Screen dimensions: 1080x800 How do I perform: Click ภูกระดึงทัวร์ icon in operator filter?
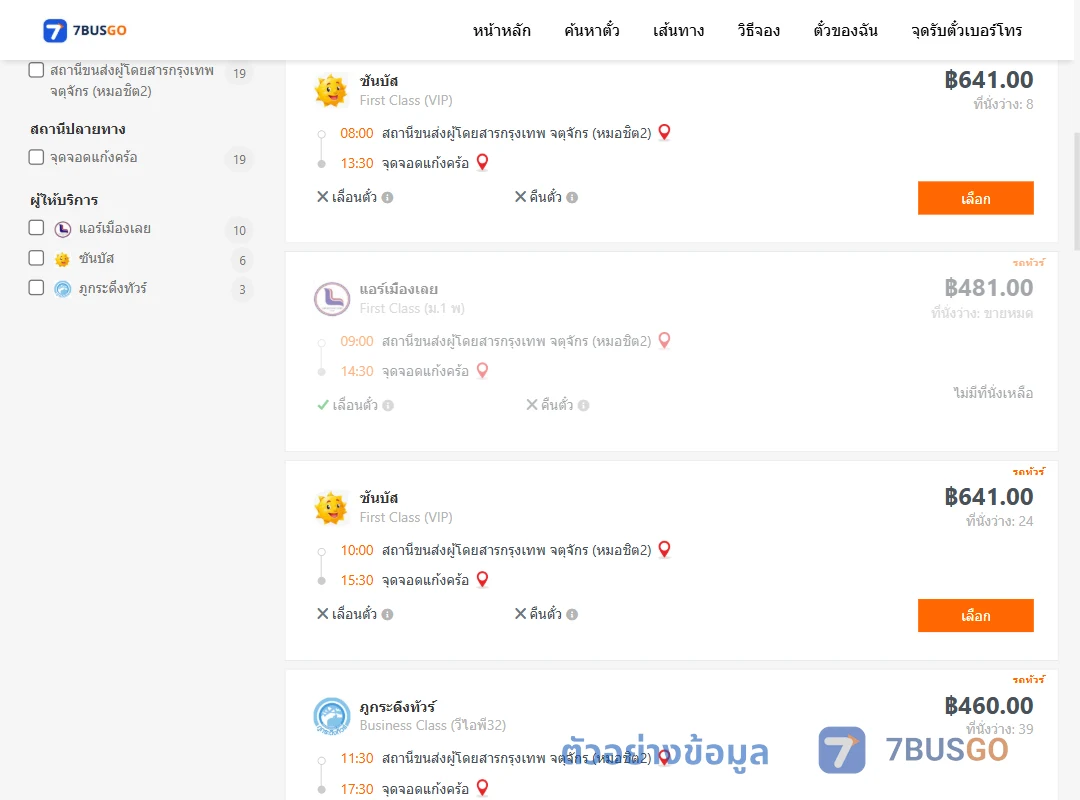(x=63, y=289)
